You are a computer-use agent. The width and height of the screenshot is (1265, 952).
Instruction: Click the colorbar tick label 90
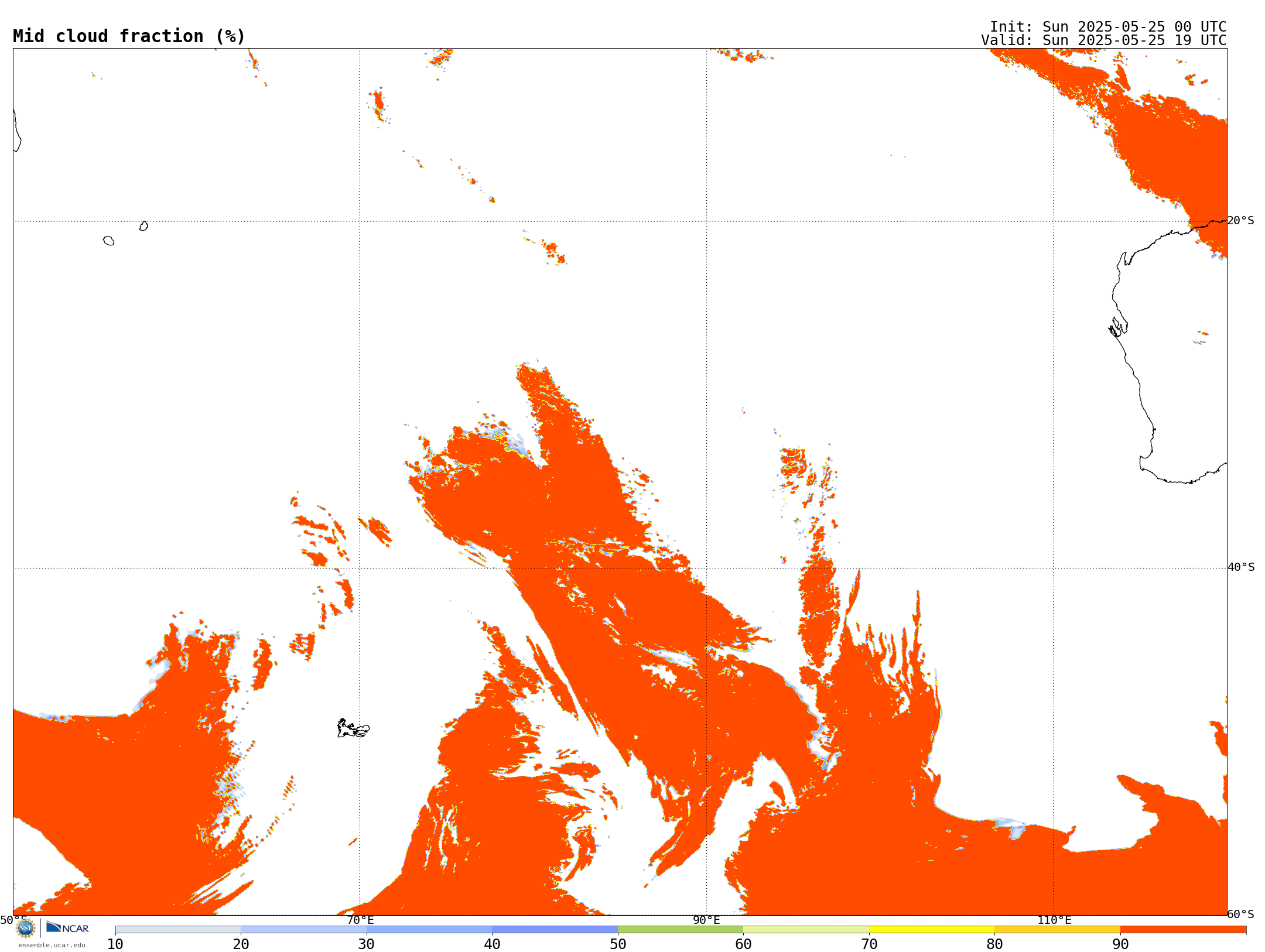1120,944
